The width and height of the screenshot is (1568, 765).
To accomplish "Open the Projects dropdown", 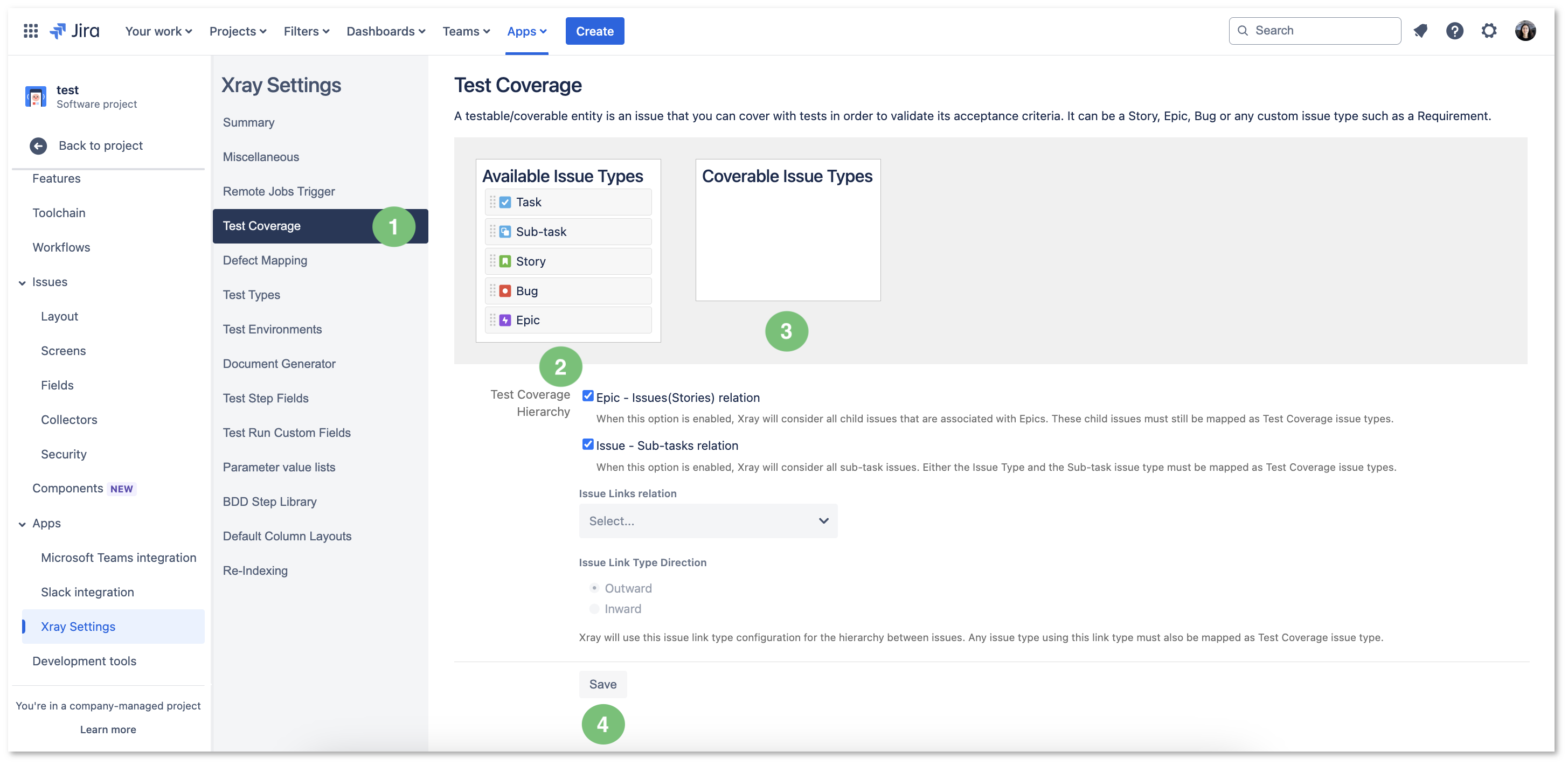I will coord(238,31).
